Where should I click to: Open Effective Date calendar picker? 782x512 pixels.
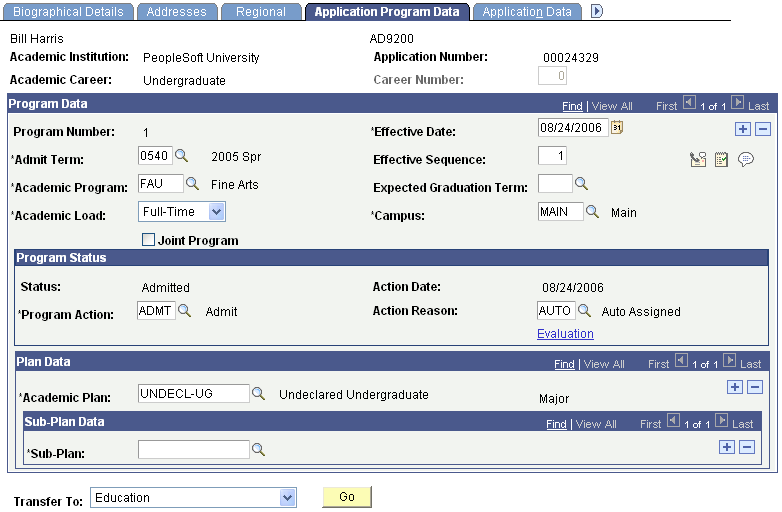click(617, 128)
